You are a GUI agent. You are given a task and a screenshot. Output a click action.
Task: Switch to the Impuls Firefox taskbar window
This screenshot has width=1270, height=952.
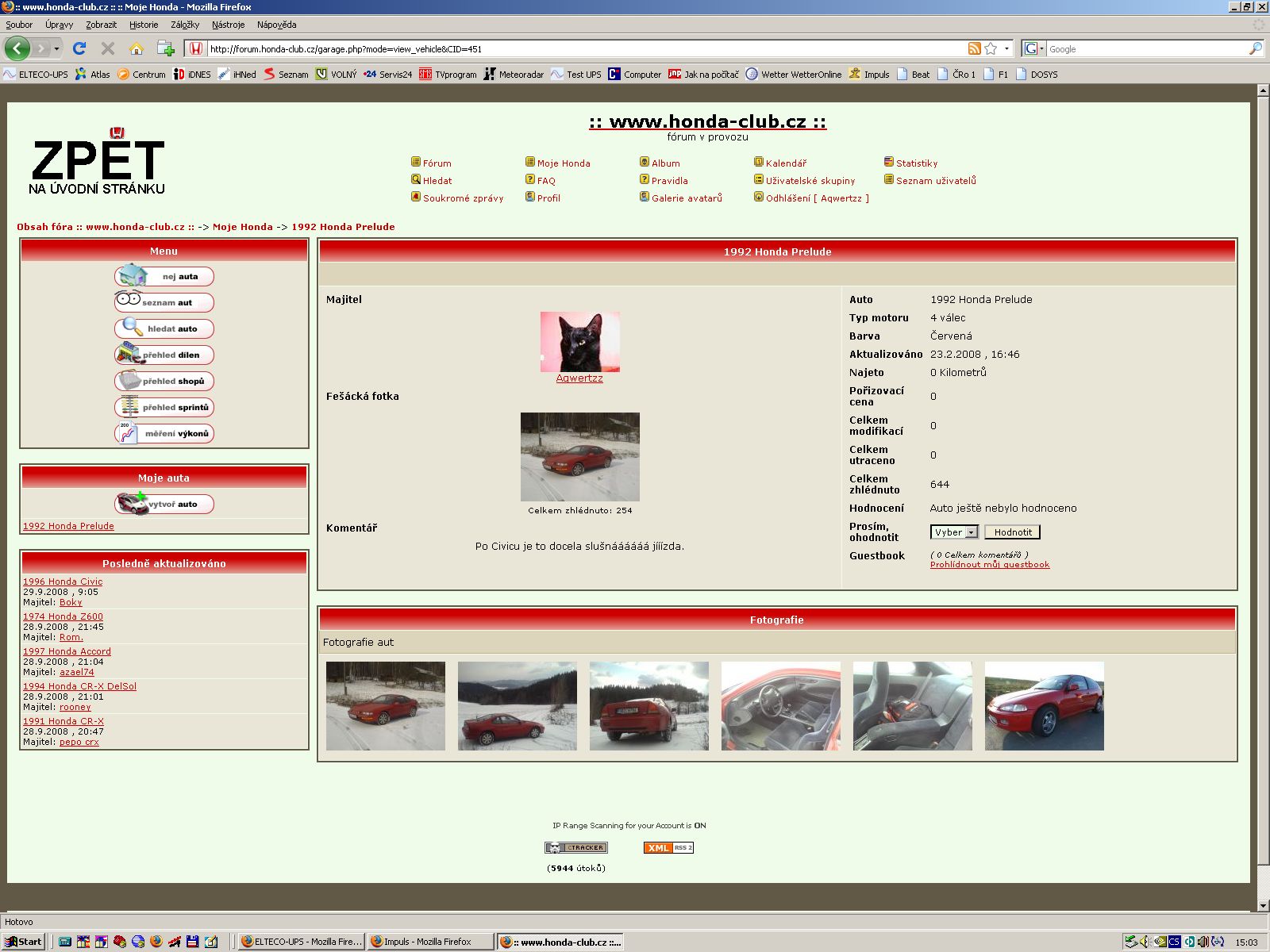coord(429,942)
